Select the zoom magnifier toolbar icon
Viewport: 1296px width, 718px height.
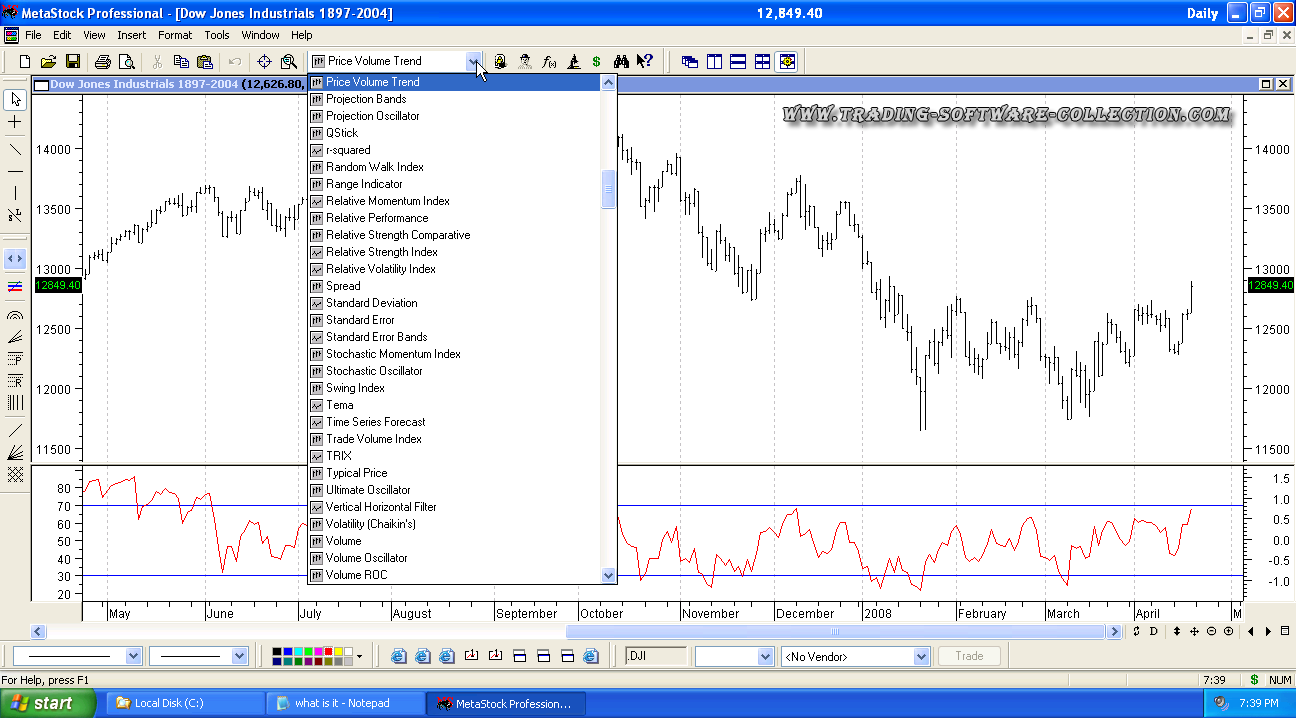pos(289,62)
